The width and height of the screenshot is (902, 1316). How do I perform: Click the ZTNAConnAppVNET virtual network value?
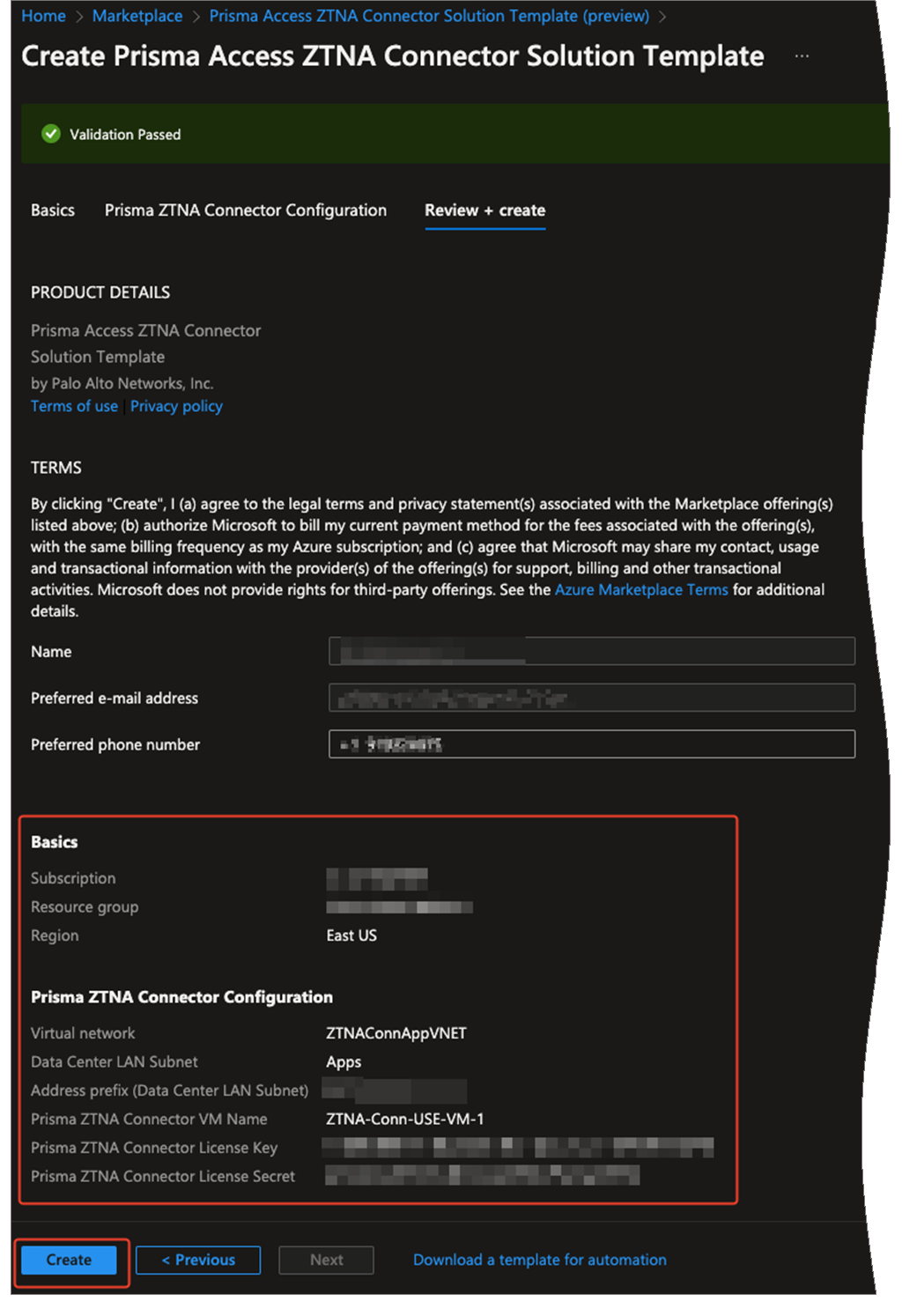[x=396, y=1033]
